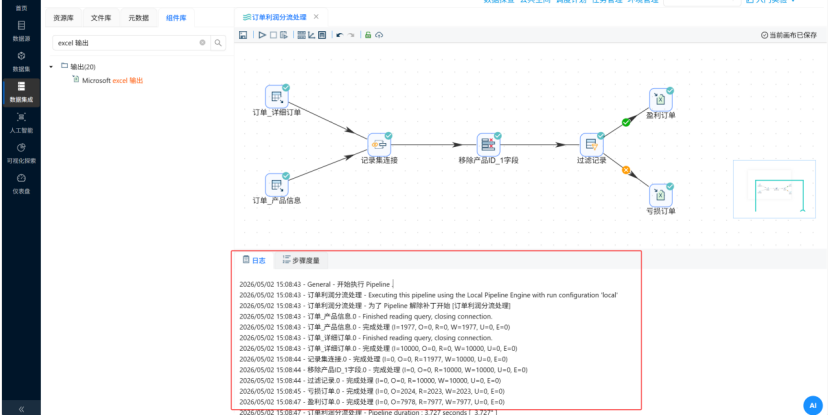Click log line '订单_详细订单.0 - 完成处理 (I=10000'

point(378,348)
